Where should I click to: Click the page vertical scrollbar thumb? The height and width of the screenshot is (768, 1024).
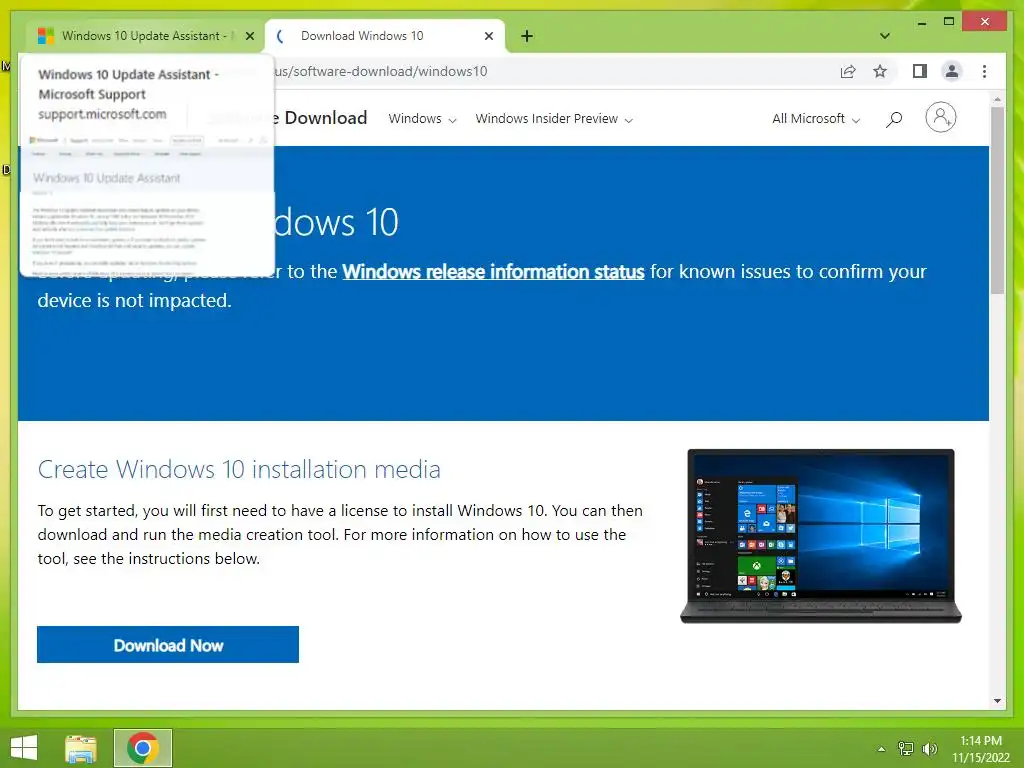coord(997,200)
